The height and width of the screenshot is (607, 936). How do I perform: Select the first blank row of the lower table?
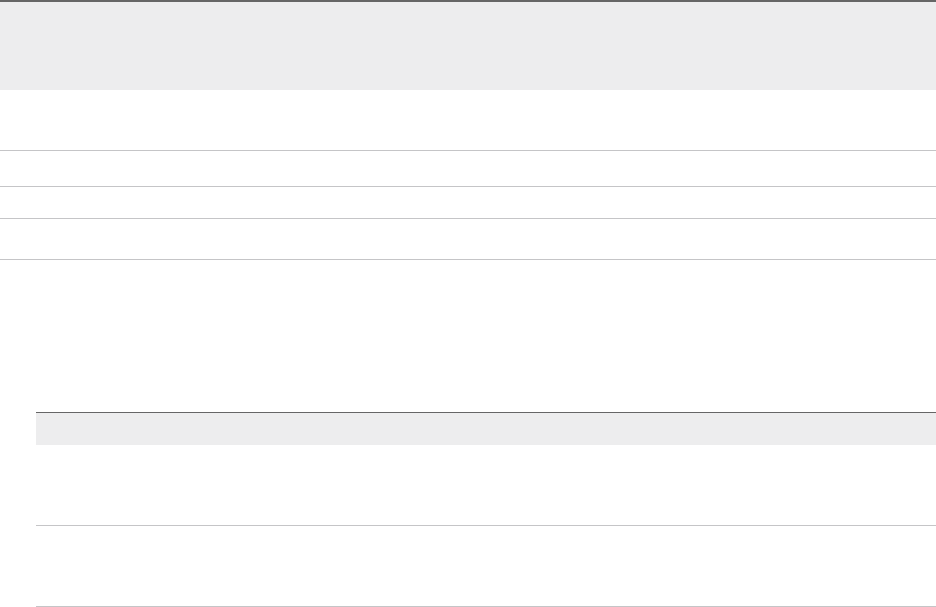[x=486, y=485]
